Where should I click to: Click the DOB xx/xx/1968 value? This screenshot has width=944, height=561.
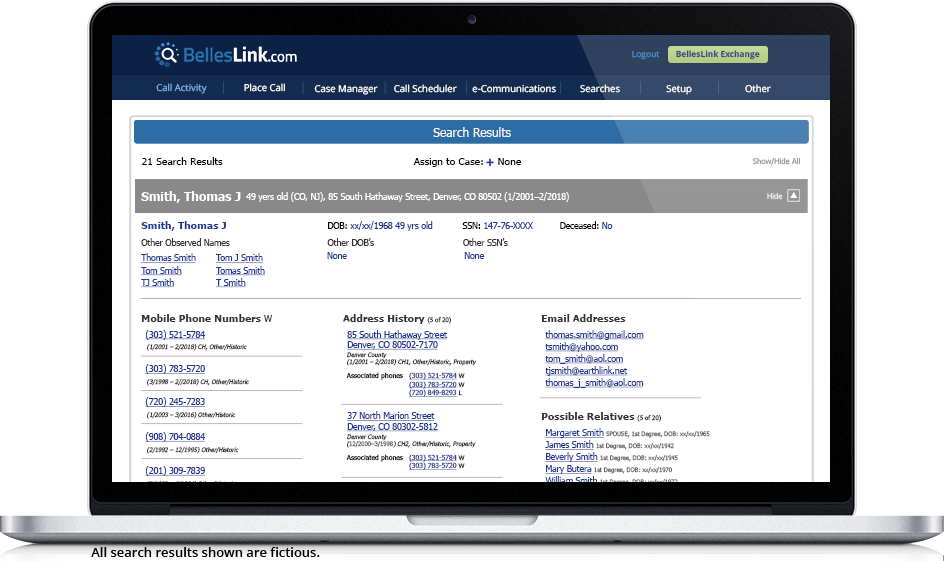coord(391,226)
